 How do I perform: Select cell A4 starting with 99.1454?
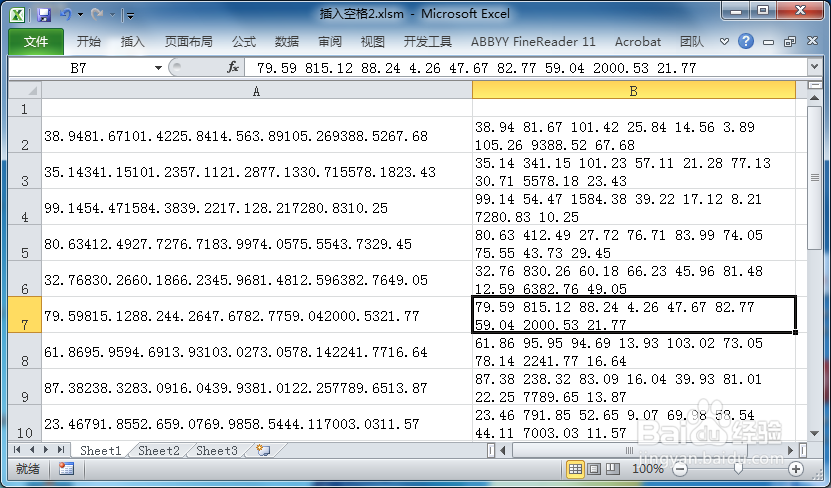click(257, 207)
